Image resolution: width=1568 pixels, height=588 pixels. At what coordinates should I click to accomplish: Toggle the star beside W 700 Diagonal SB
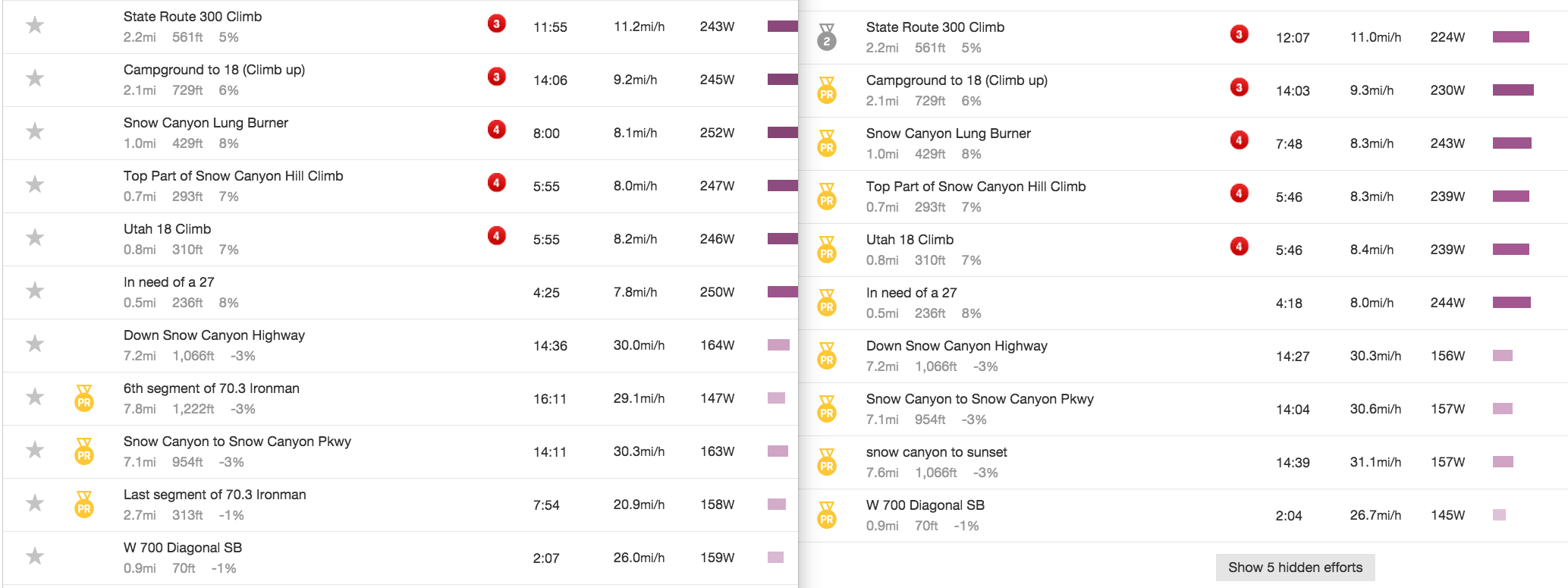click(35, 557)
